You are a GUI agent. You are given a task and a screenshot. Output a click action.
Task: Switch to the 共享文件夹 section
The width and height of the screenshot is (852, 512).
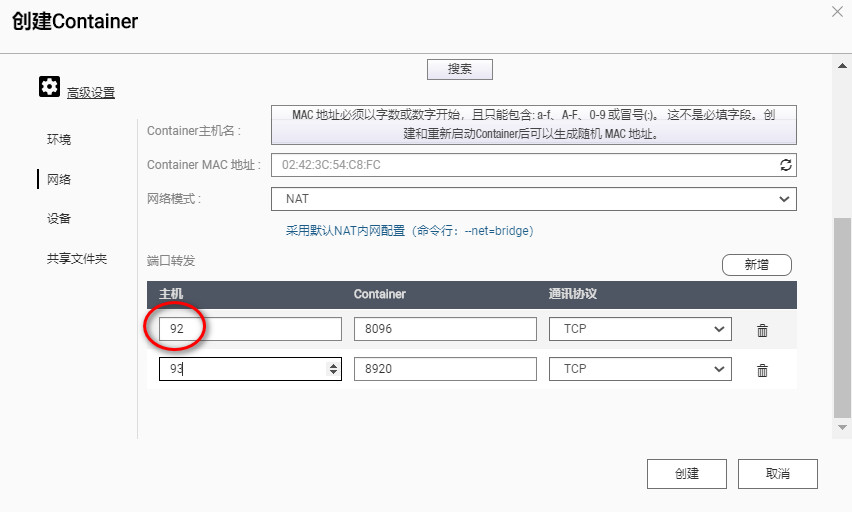(x=77, y=259)
